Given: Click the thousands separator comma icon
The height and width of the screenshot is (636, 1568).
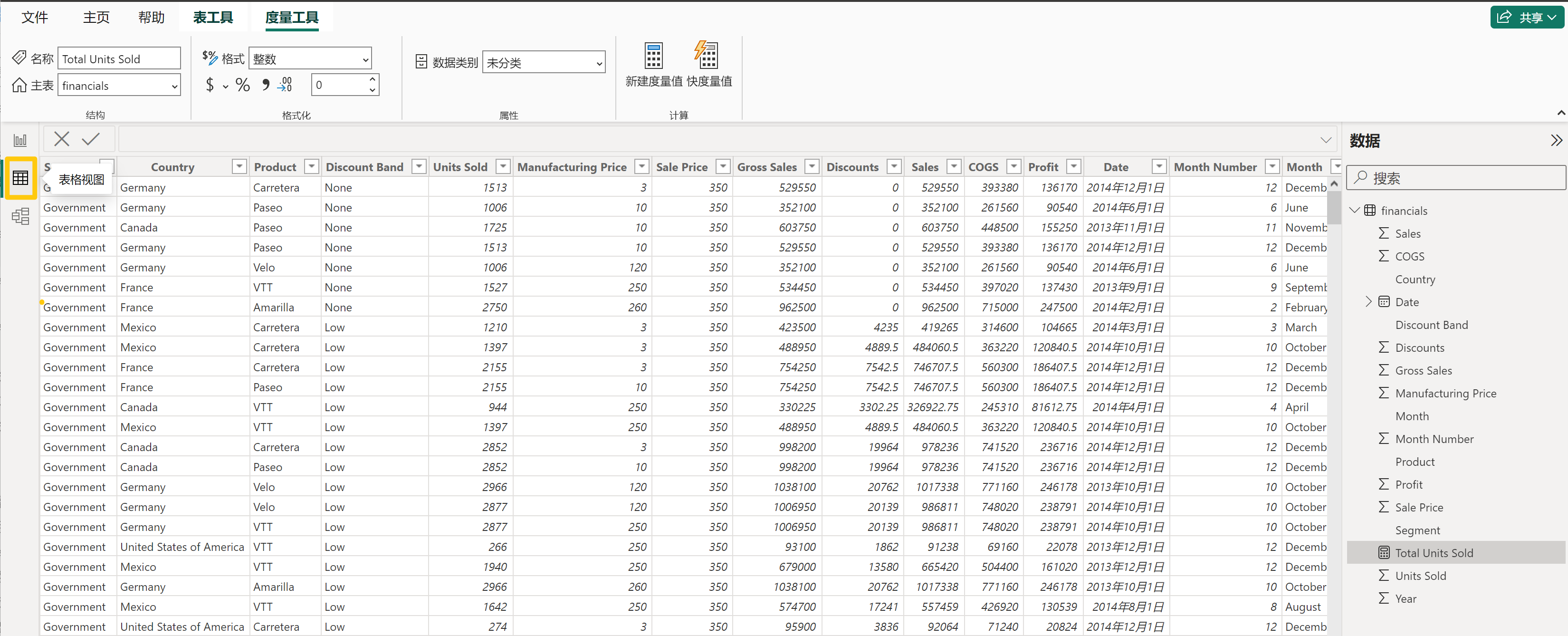Looking at the screenshot, I should [266, 85].
